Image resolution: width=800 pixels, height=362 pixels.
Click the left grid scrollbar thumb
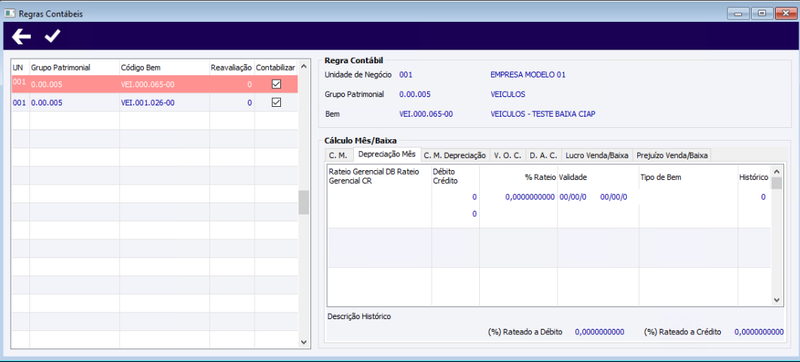(x=304, y=202)
